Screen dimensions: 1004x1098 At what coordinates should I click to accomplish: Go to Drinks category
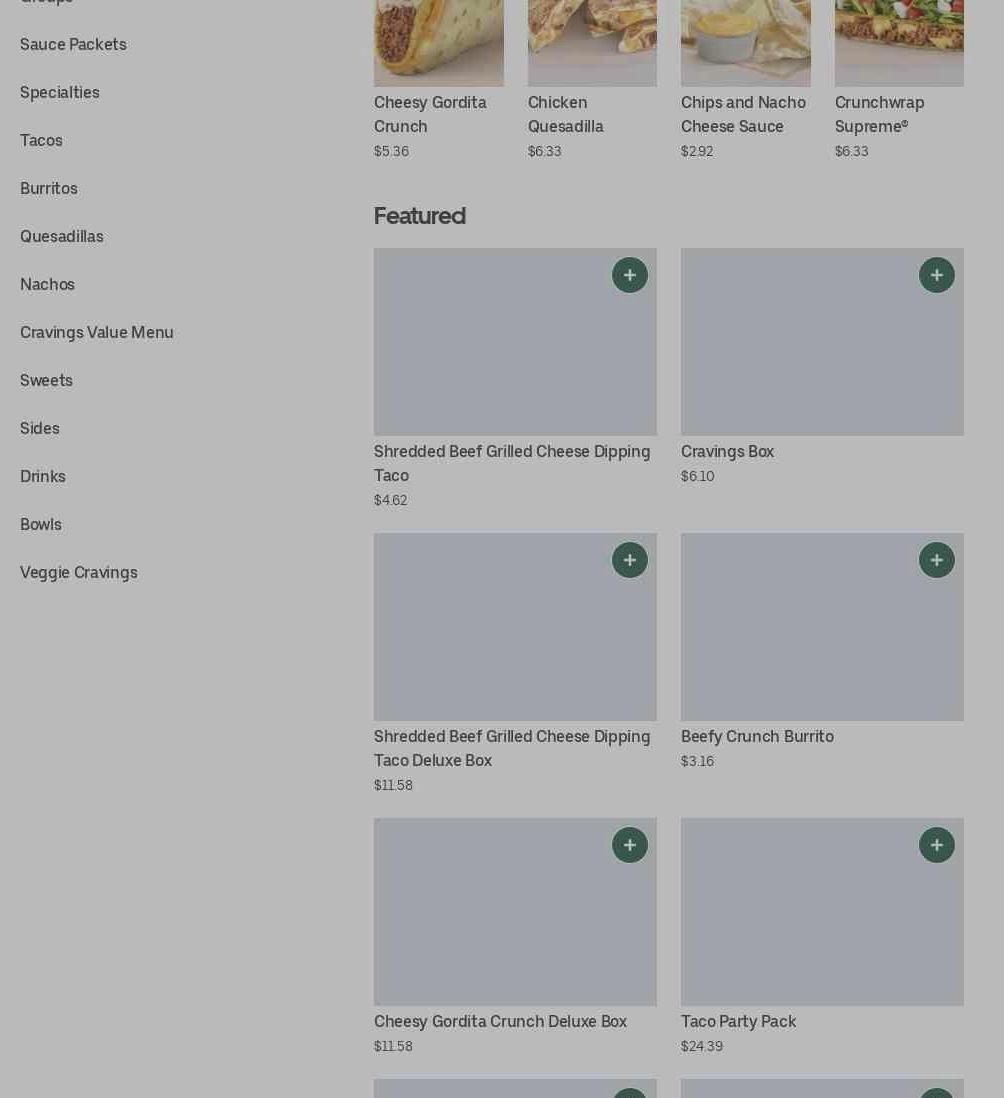coord(43,477)
